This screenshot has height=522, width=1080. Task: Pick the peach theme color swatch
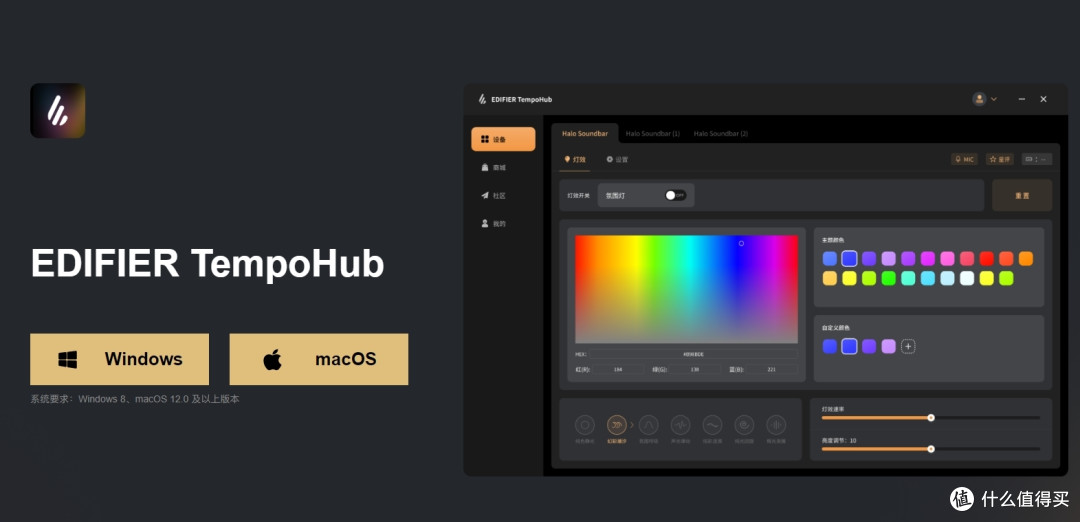pos(830,278)
